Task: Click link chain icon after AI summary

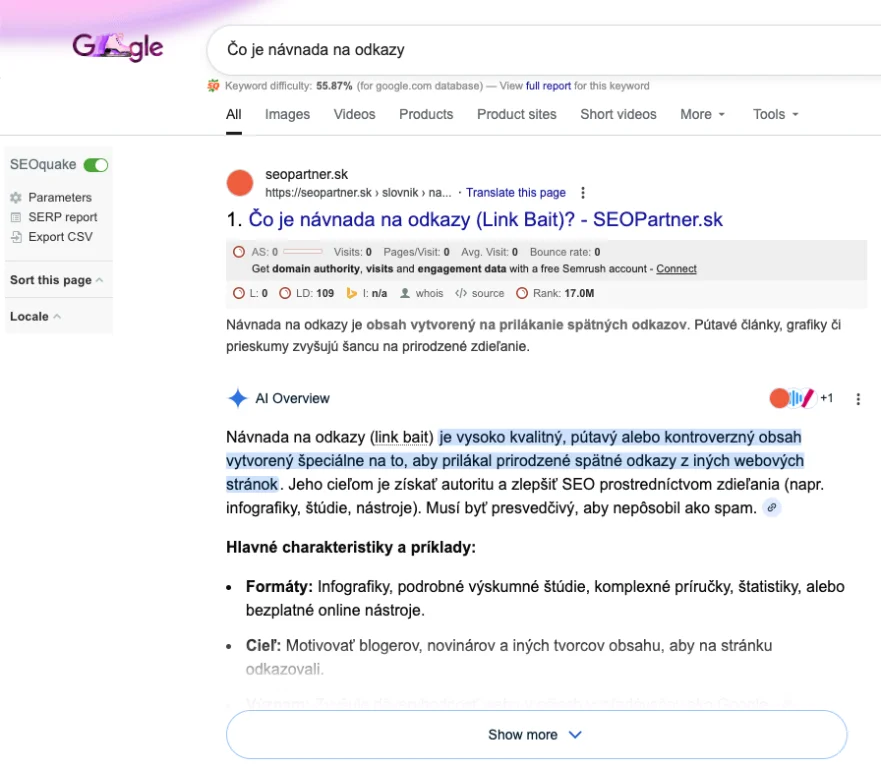Action: 771,508
